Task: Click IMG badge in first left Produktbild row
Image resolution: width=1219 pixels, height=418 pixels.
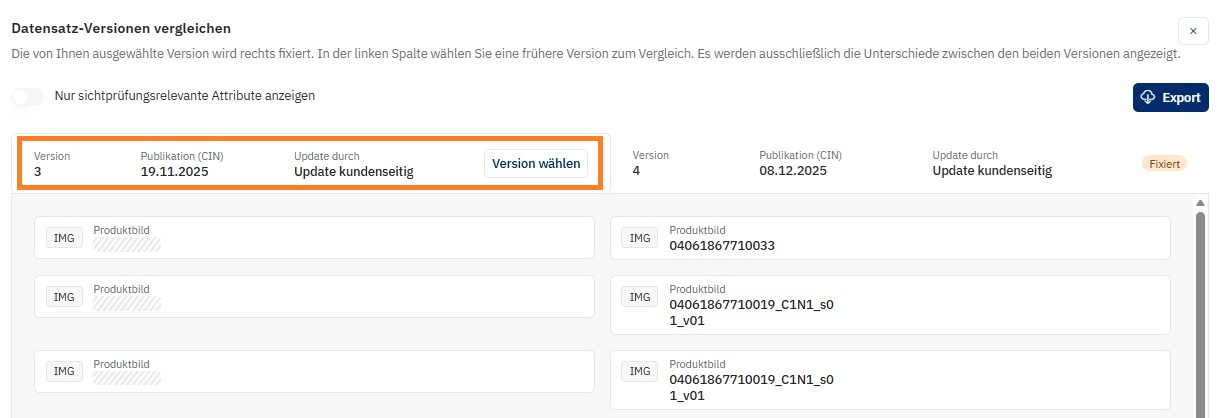Action: click(x=64, y=238)
